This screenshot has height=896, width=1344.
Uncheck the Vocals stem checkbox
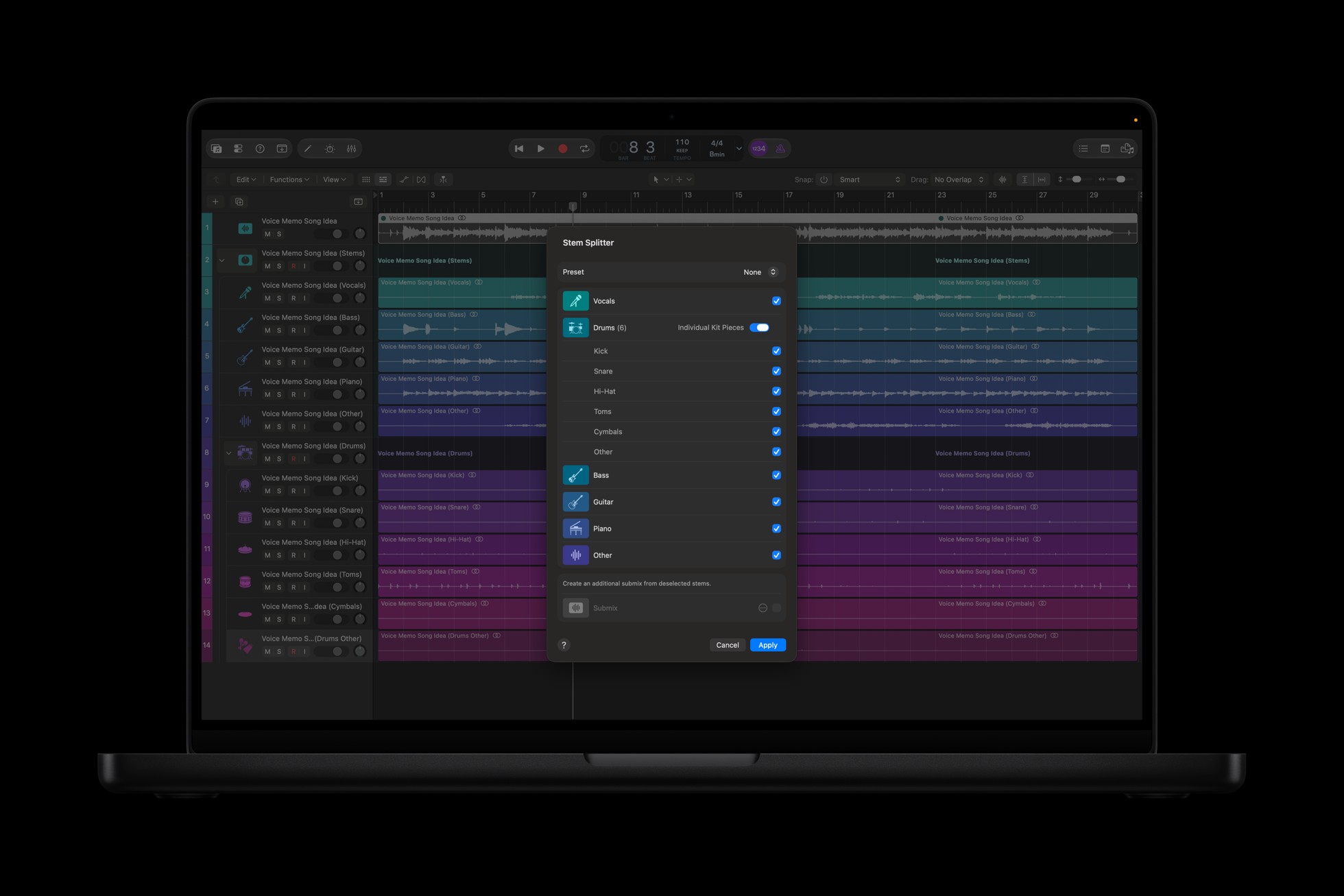click(x=776, y=301)
